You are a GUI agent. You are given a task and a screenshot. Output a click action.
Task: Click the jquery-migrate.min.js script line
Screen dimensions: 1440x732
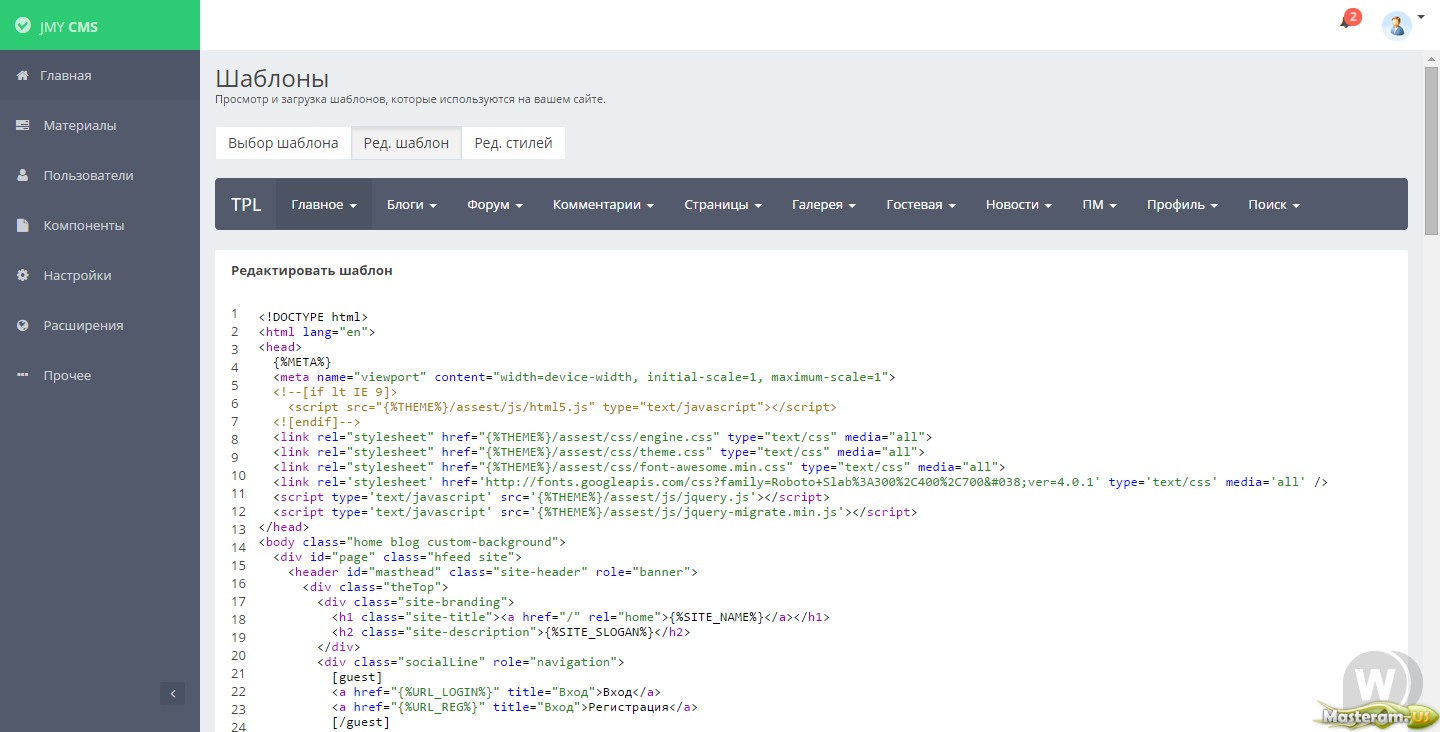point(595,512)
